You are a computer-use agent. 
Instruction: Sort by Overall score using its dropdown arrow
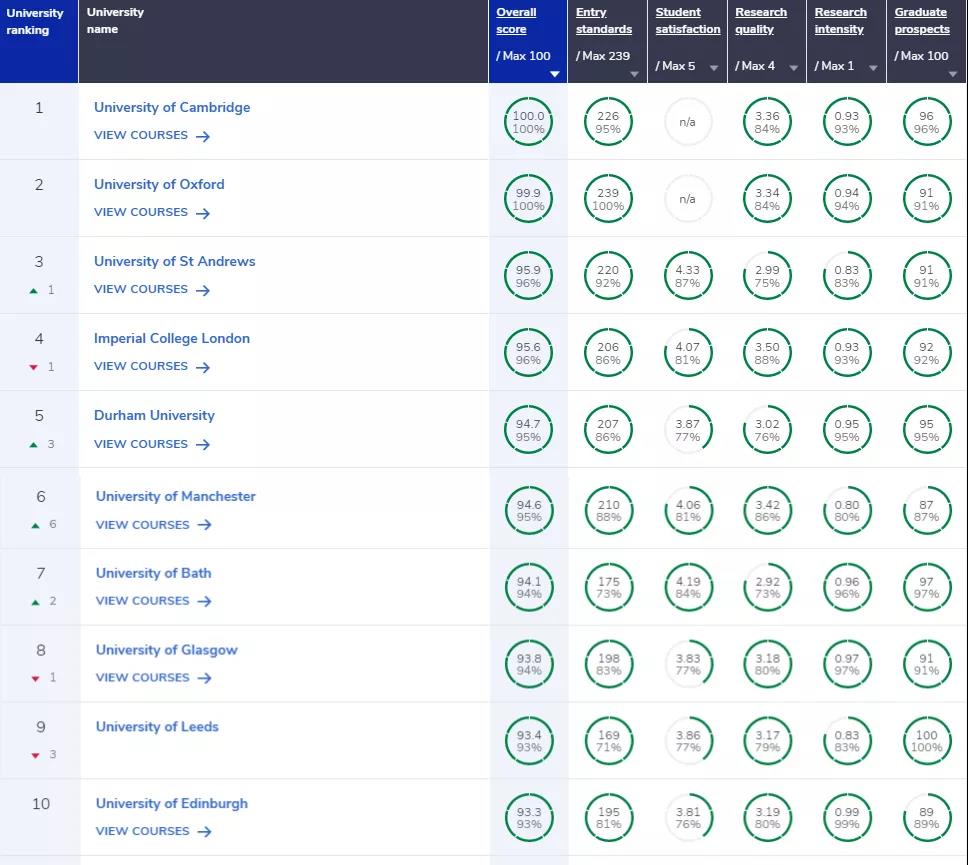point(555,74)
